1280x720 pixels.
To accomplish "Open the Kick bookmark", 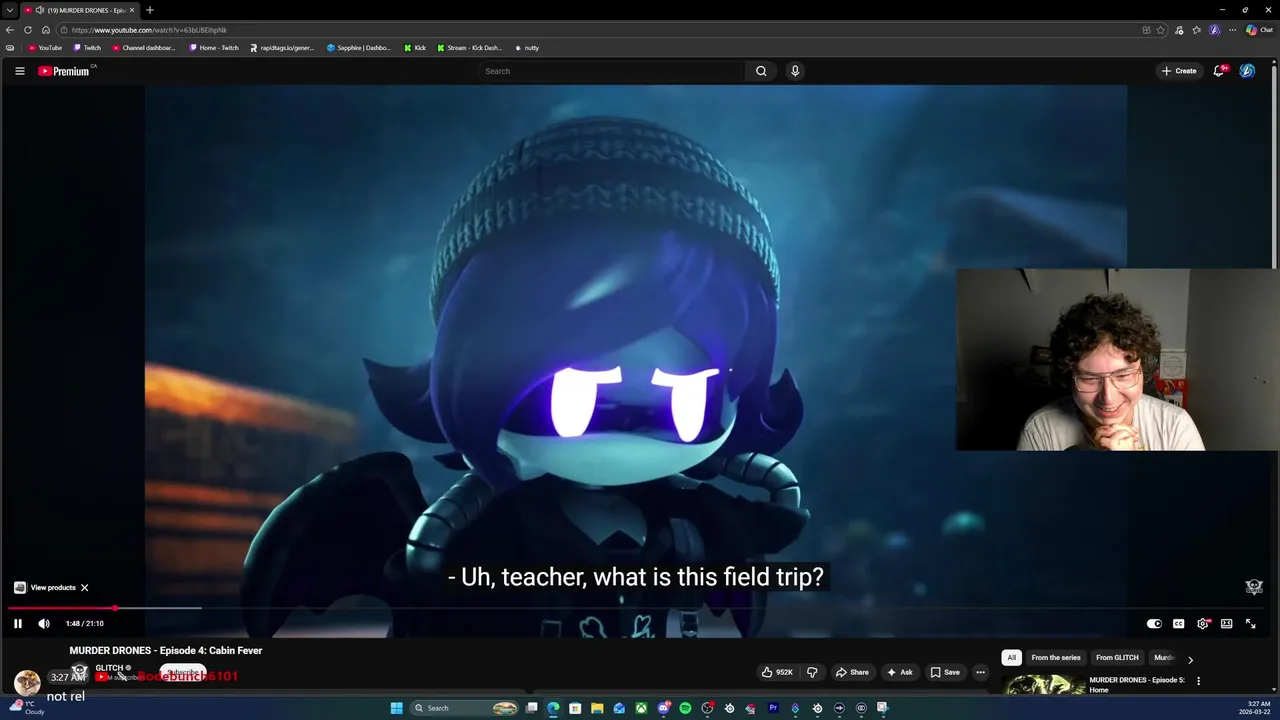I will 415,48.
